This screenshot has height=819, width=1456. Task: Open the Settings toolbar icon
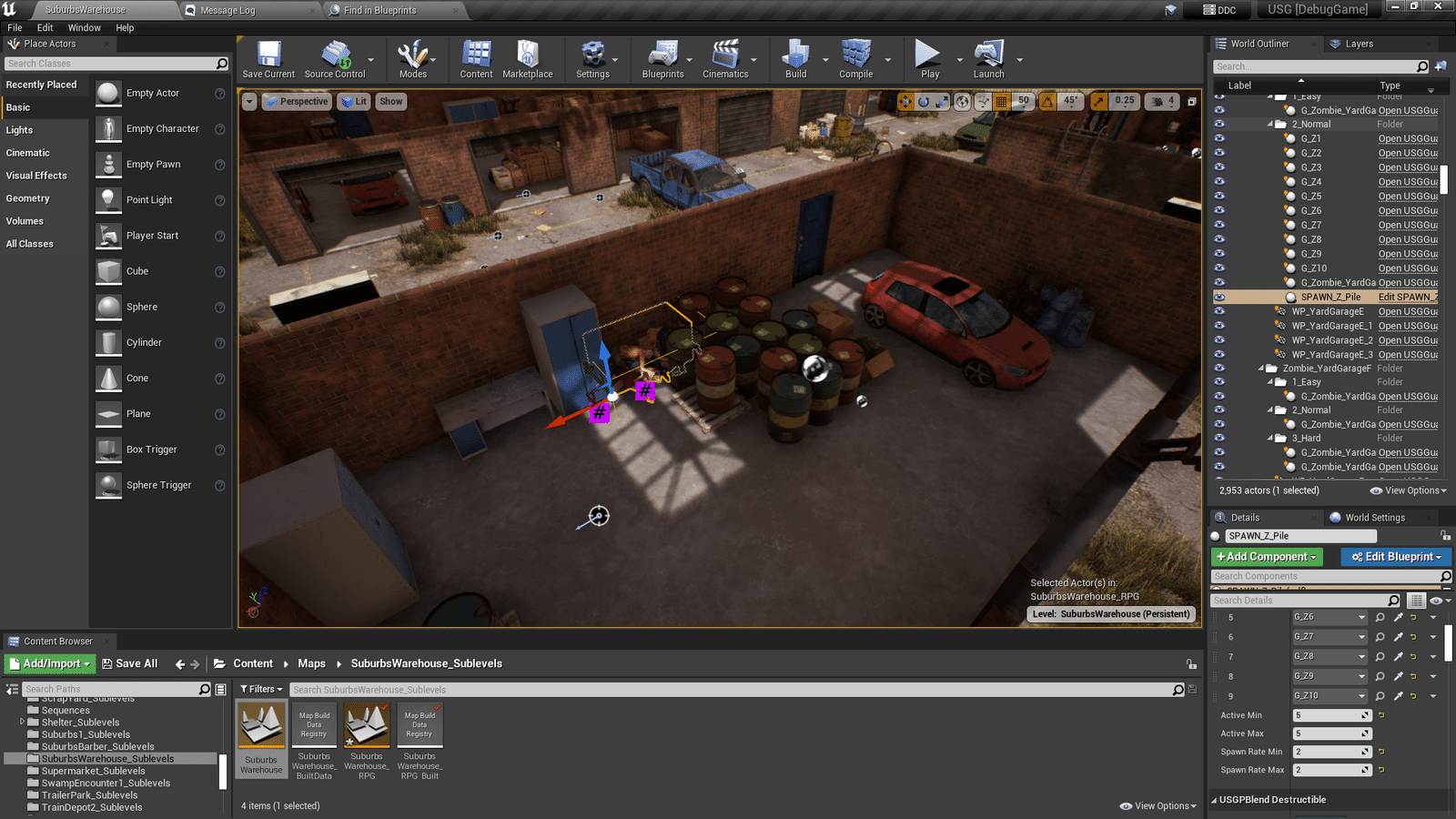coord(592,59)
